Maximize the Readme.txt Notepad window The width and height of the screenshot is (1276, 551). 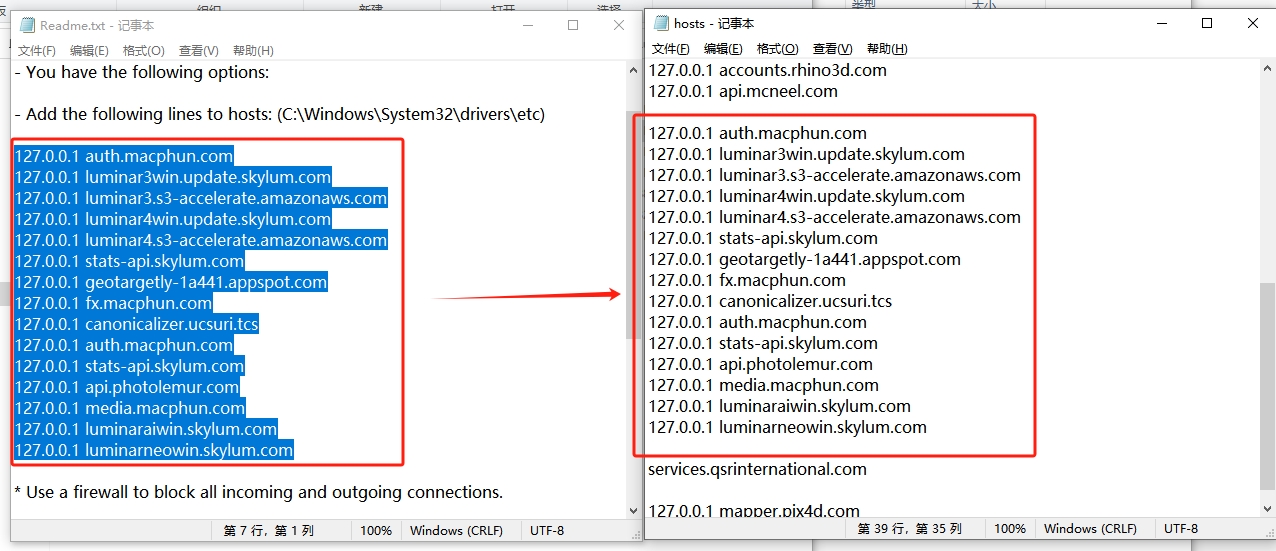point(573,25)
